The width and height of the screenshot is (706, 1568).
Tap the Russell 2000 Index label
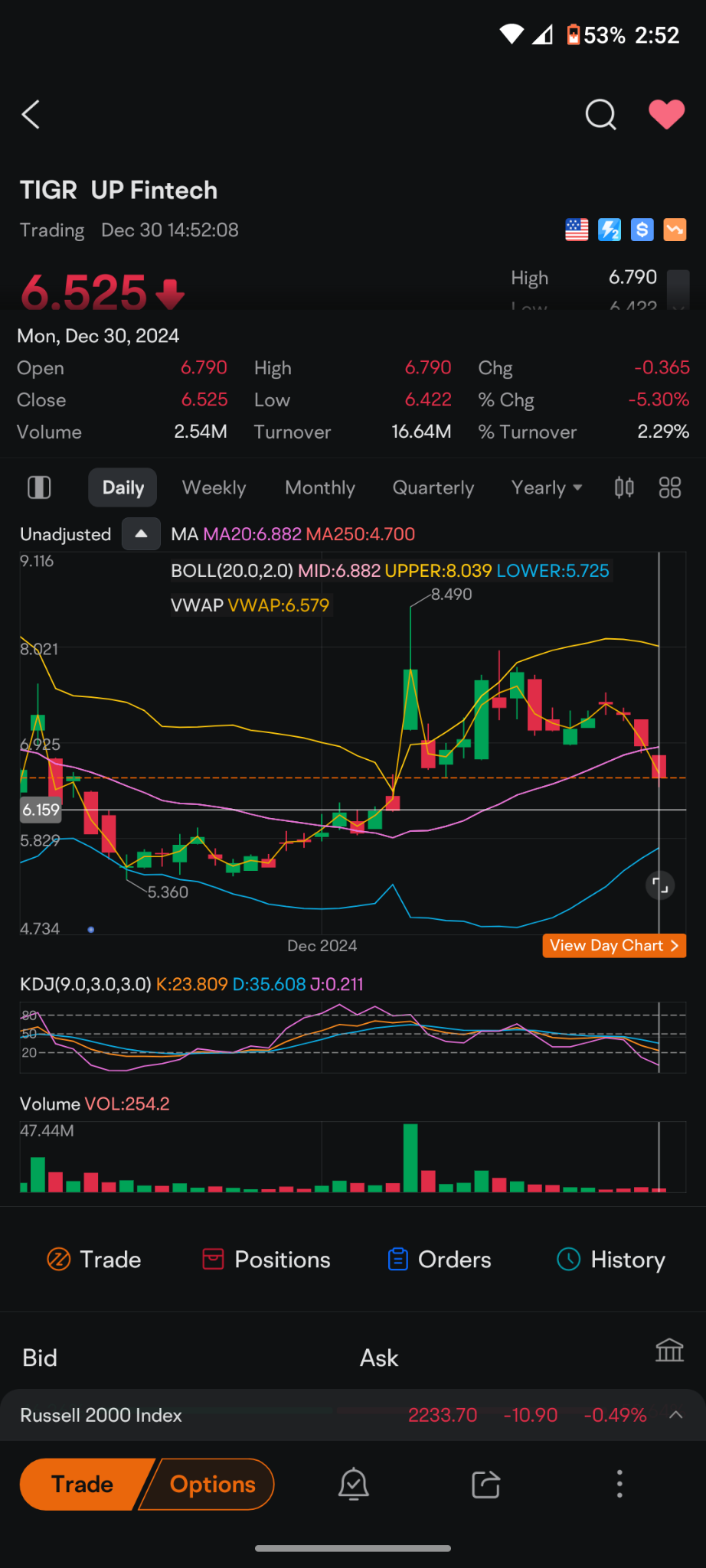[101, 1415]
